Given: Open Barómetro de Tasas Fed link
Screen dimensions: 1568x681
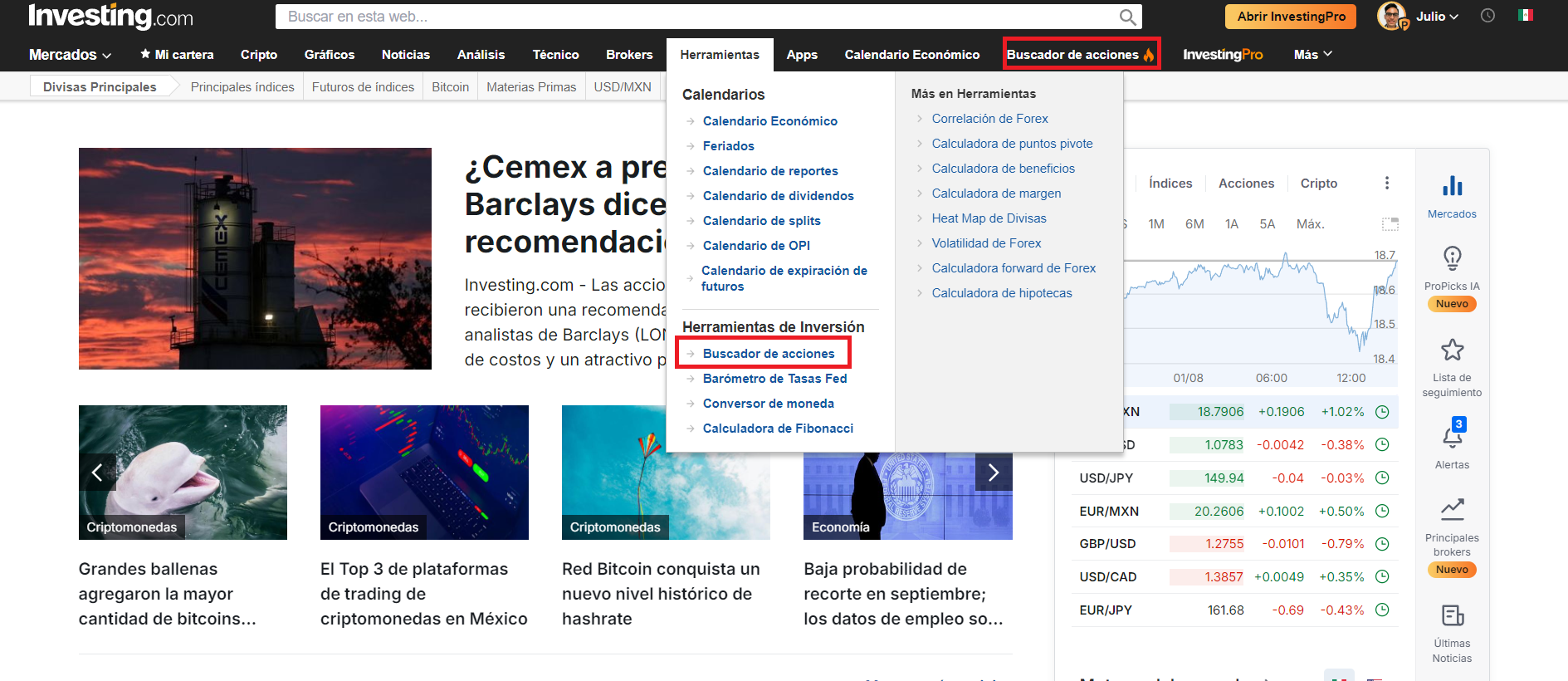Looking at the screenshot, I should click(774, 379).
